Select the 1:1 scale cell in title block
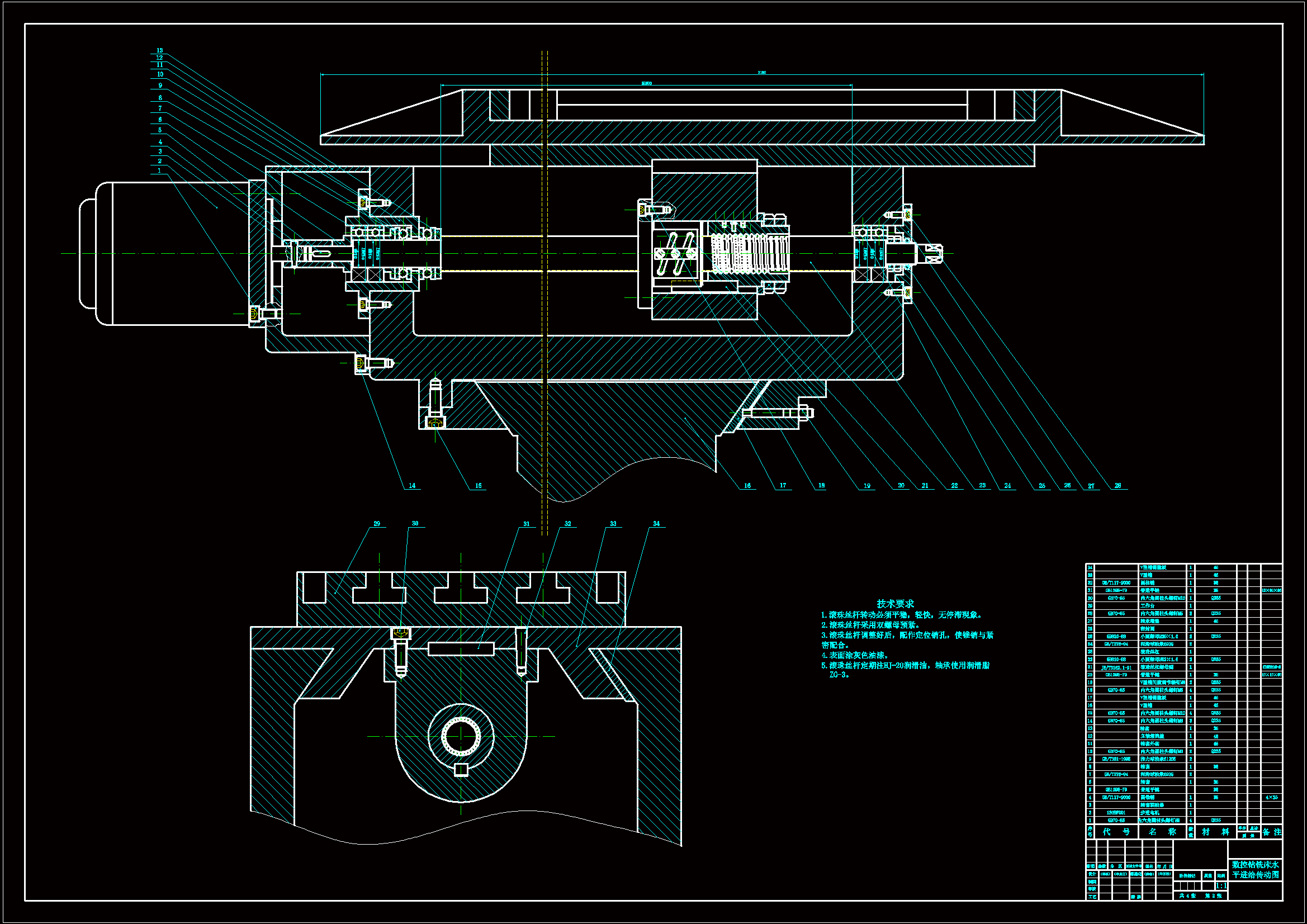 (x=1221, y=886)
